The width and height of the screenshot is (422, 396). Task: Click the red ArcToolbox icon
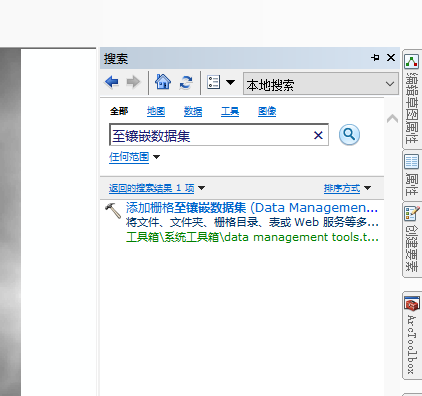[412, 304]
